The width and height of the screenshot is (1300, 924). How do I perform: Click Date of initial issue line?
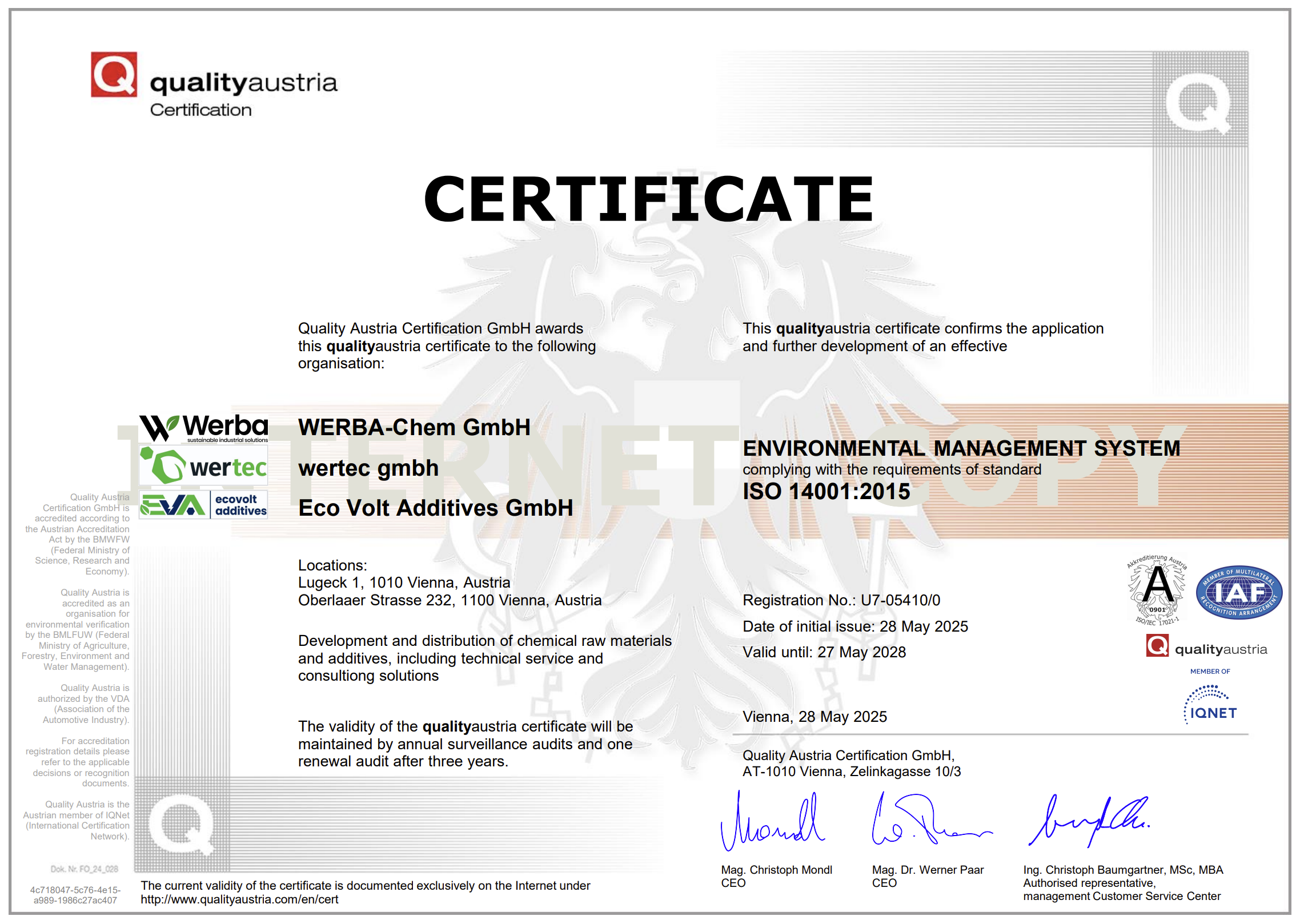pyautogui.click(x=855, y=626)
